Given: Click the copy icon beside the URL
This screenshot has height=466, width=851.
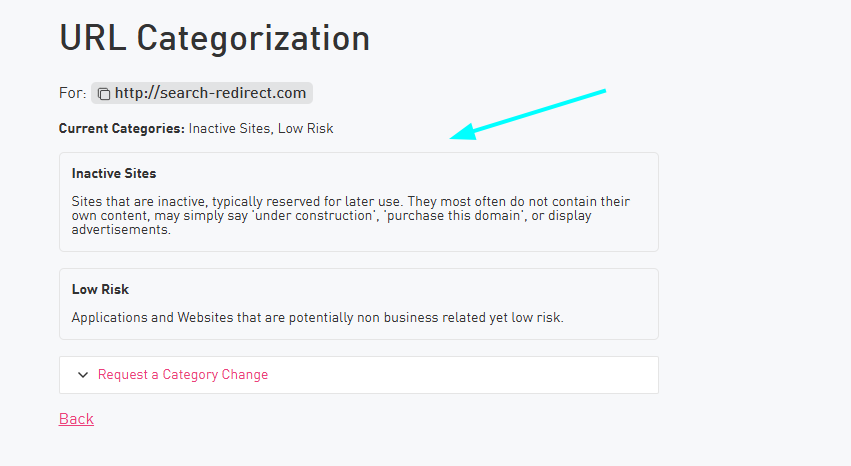Looking at the screenshot, I should click(104, 94).
